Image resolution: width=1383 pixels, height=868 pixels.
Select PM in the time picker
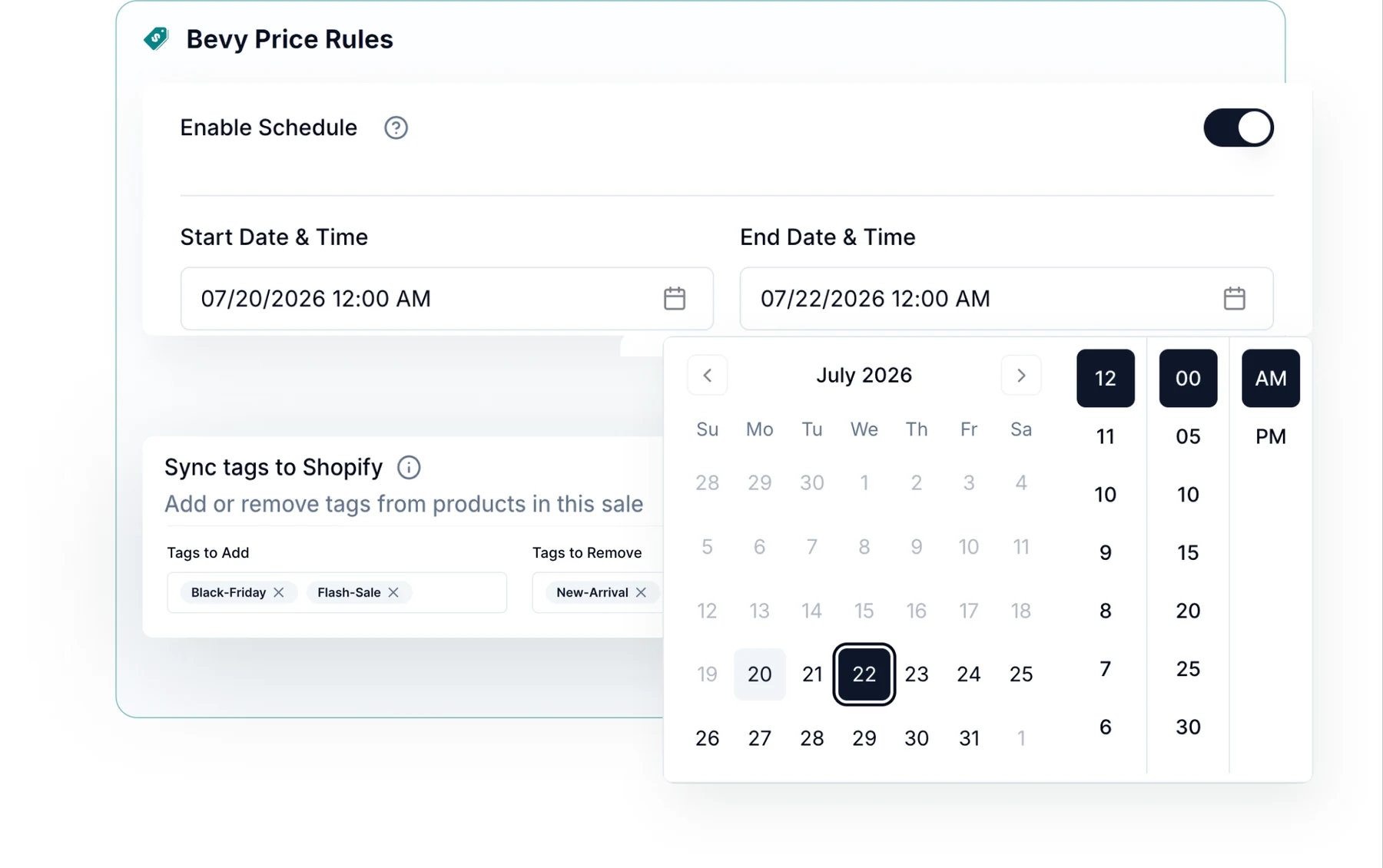(1271, 436)
